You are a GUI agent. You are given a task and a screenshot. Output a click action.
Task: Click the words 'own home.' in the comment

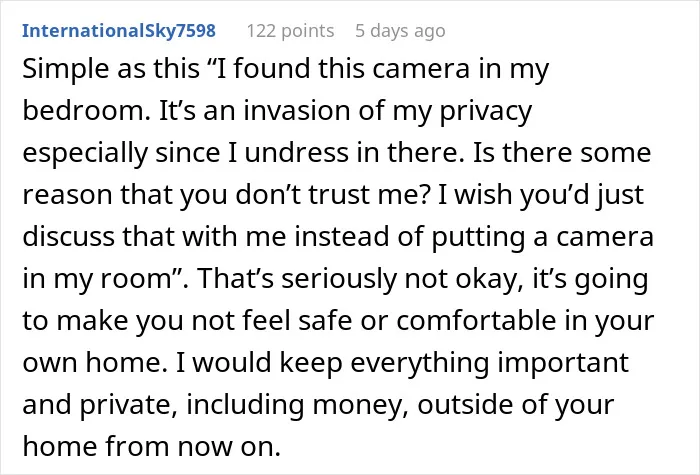95,362
